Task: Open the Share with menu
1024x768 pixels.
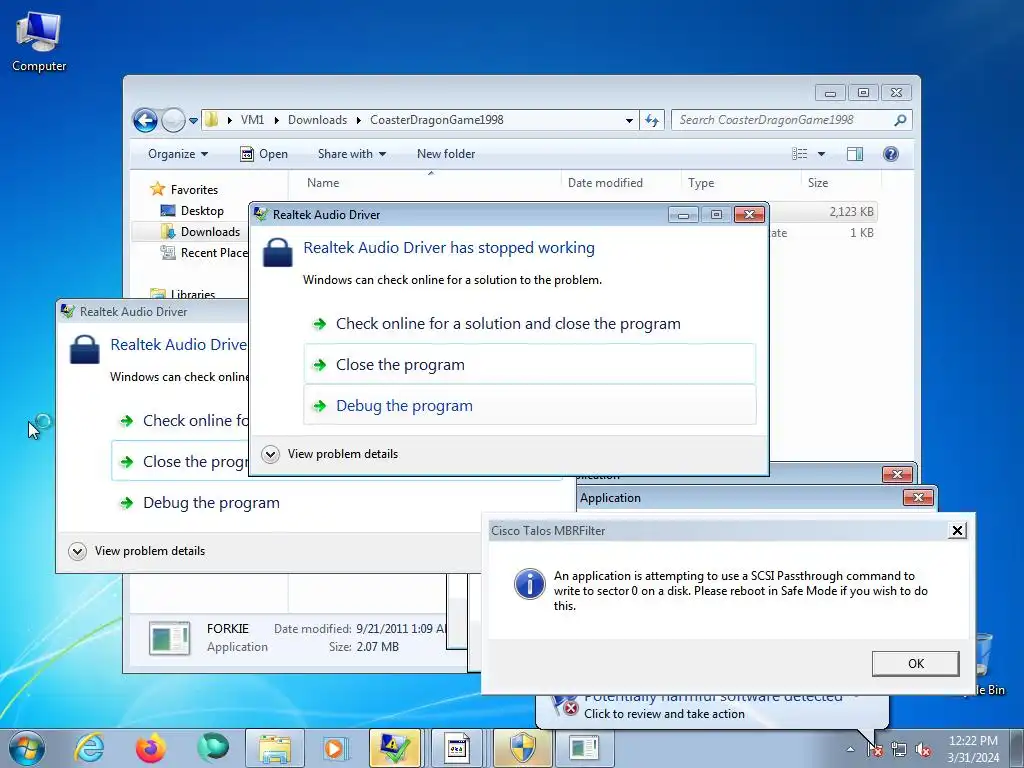Action: tap(352, 154)
